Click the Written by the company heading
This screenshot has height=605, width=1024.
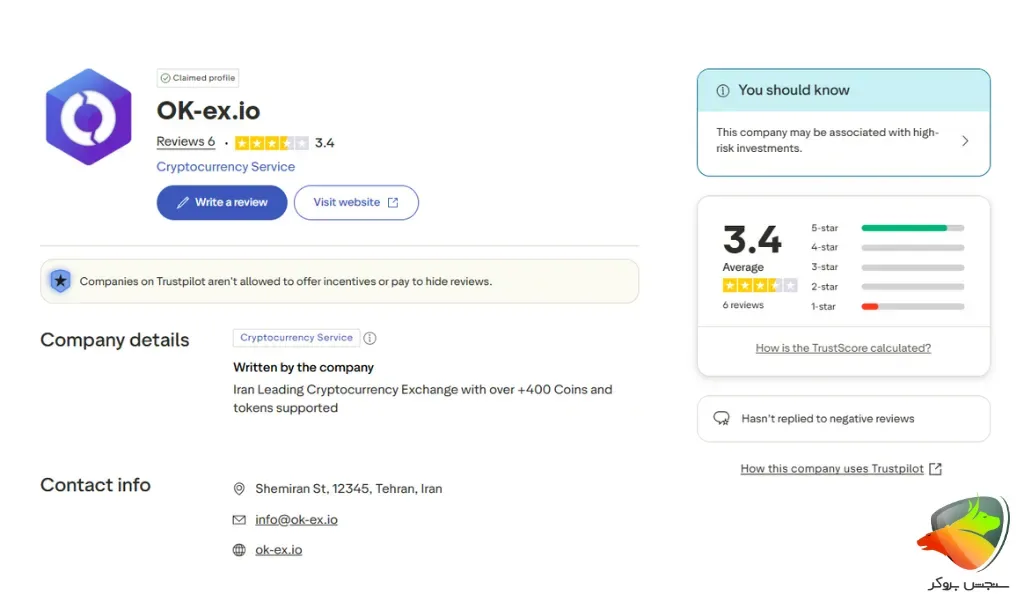point(303,368)
